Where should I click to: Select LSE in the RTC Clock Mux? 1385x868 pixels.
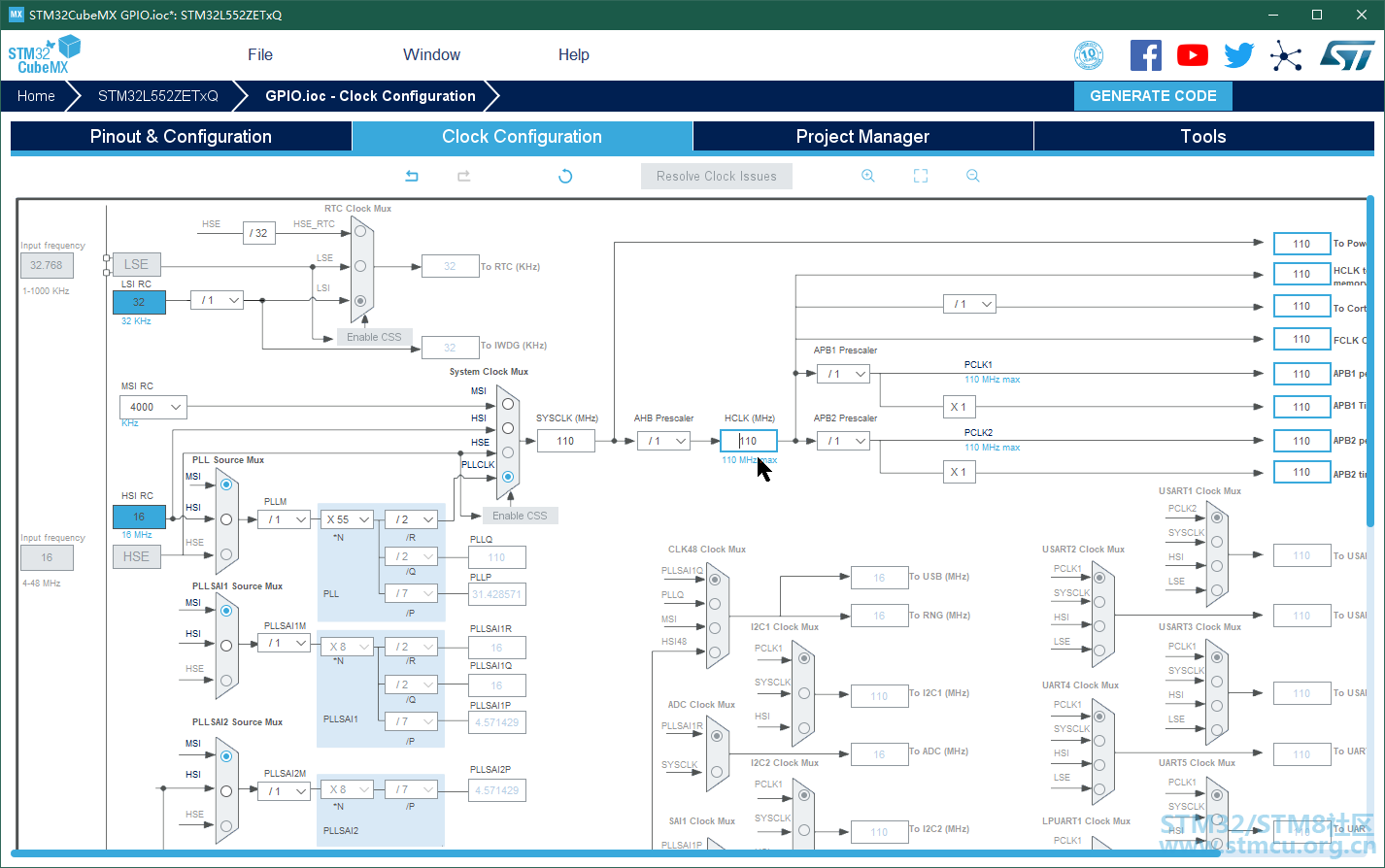[360, 266]
